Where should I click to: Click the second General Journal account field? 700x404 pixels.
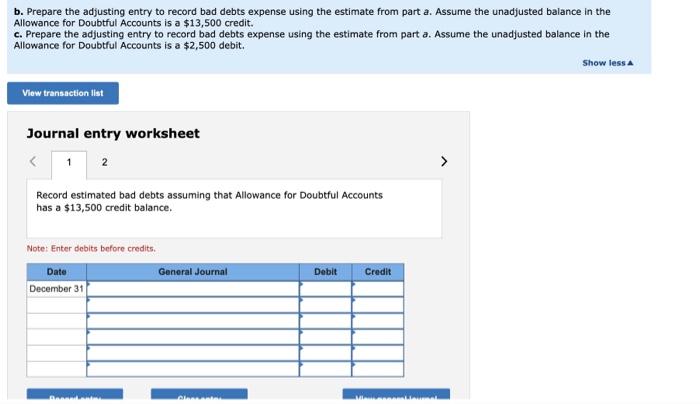193,305
